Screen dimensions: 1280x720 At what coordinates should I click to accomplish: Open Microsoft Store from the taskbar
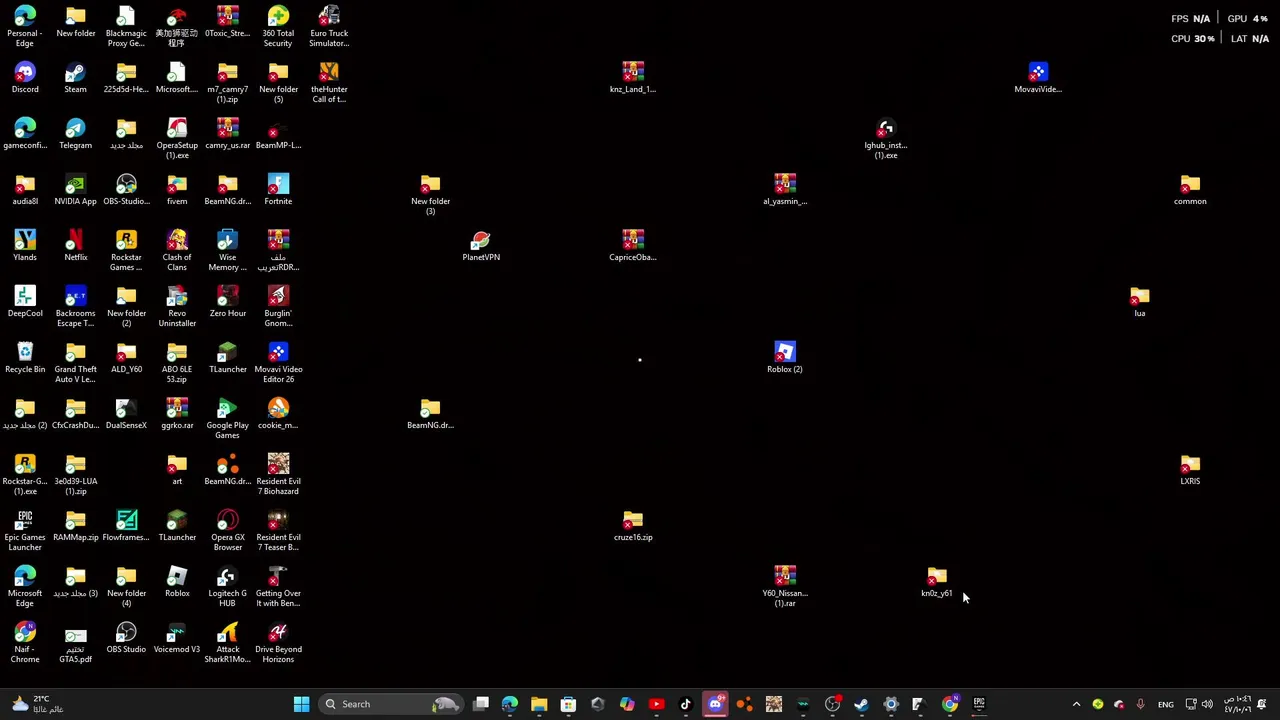(x=568, y=704)
